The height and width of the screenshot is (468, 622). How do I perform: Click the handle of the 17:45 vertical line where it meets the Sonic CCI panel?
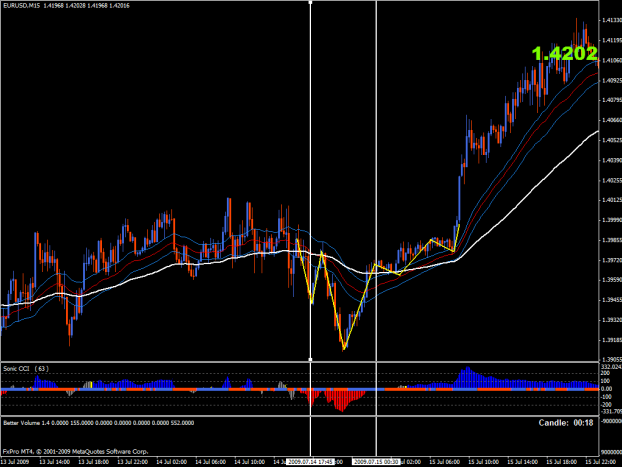310,360
